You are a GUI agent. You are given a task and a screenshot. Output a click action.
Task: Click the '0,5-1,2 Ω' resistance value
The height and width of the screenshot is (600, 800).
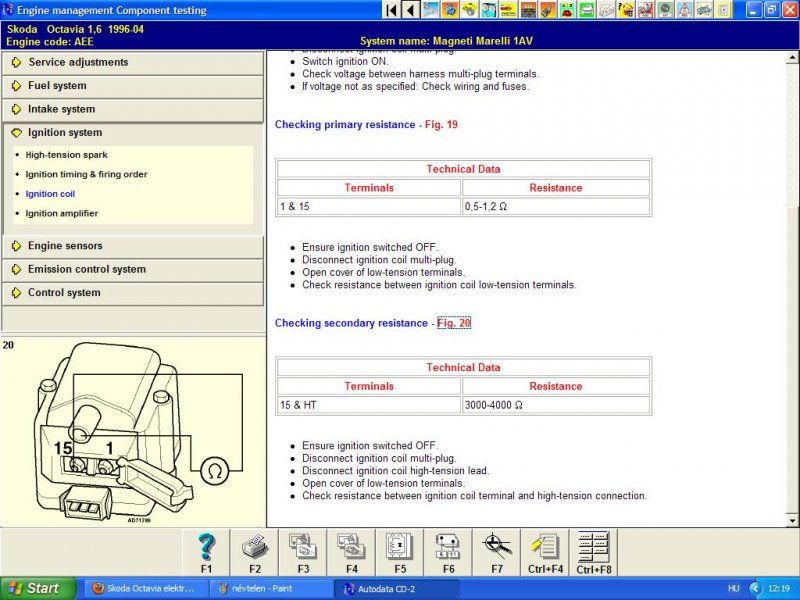click(x=486, y=207)
